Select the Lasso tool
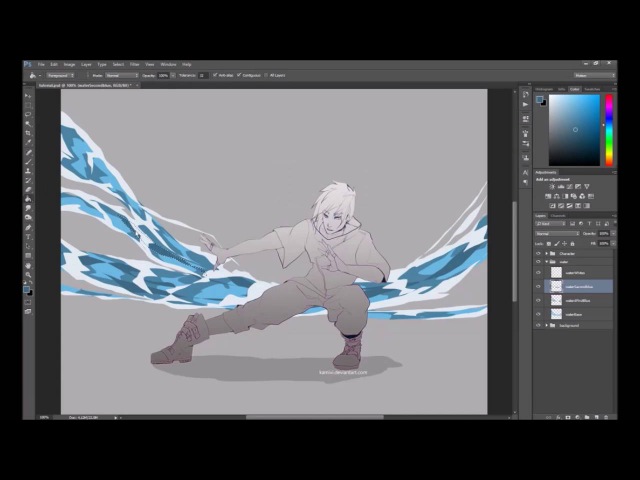640x480 pixels. point(28,115)
